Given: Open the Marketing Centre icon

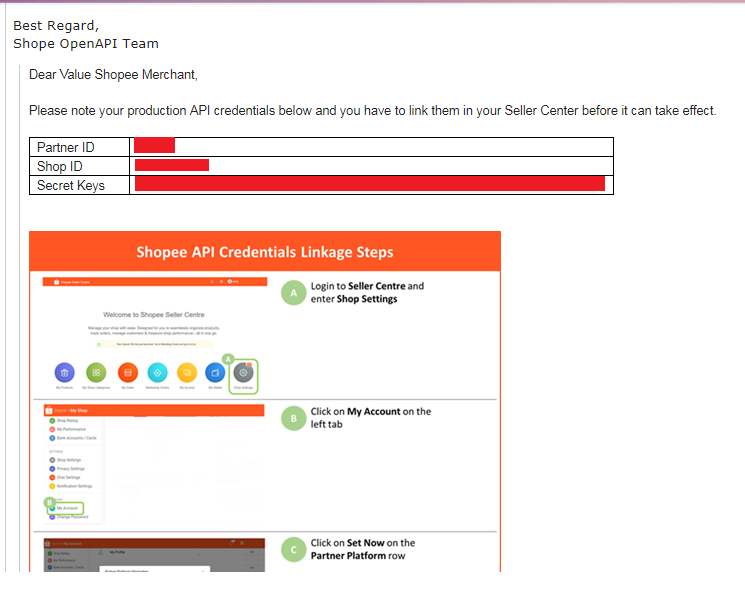Looking at the screenshot, I should coord(157,372).
